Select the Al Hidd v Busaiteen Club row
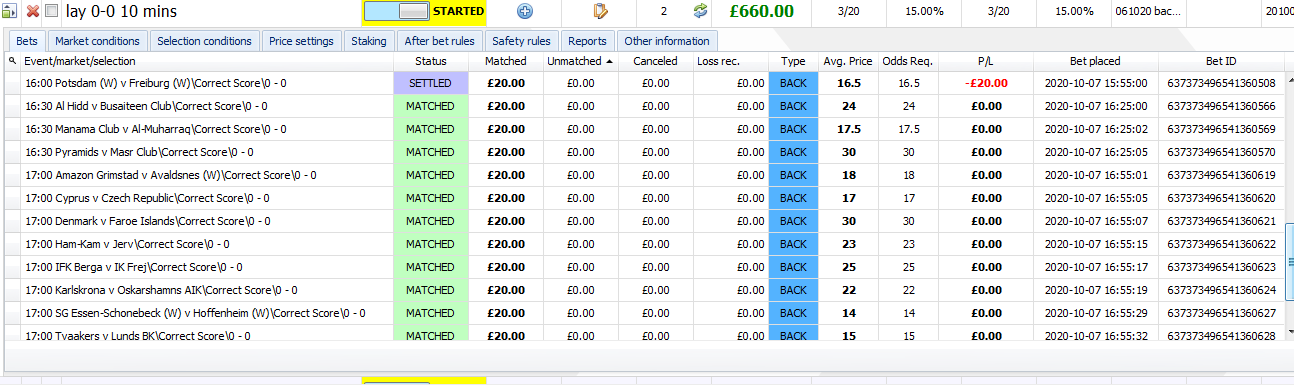The width and height of the screenshot is (1294, 388). point(645,106)
